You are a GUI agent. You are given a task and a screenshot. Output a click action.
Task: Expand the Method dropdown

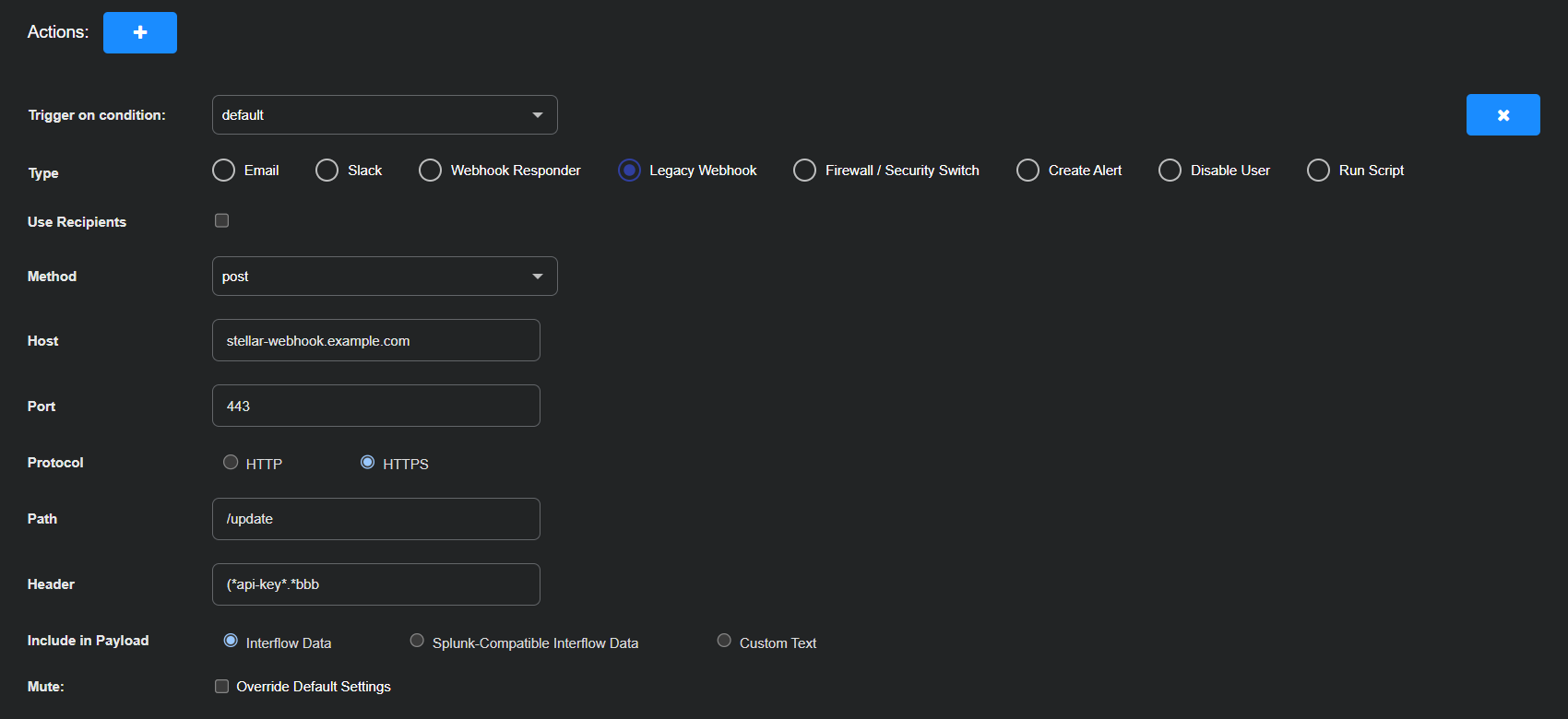[385, 277]
